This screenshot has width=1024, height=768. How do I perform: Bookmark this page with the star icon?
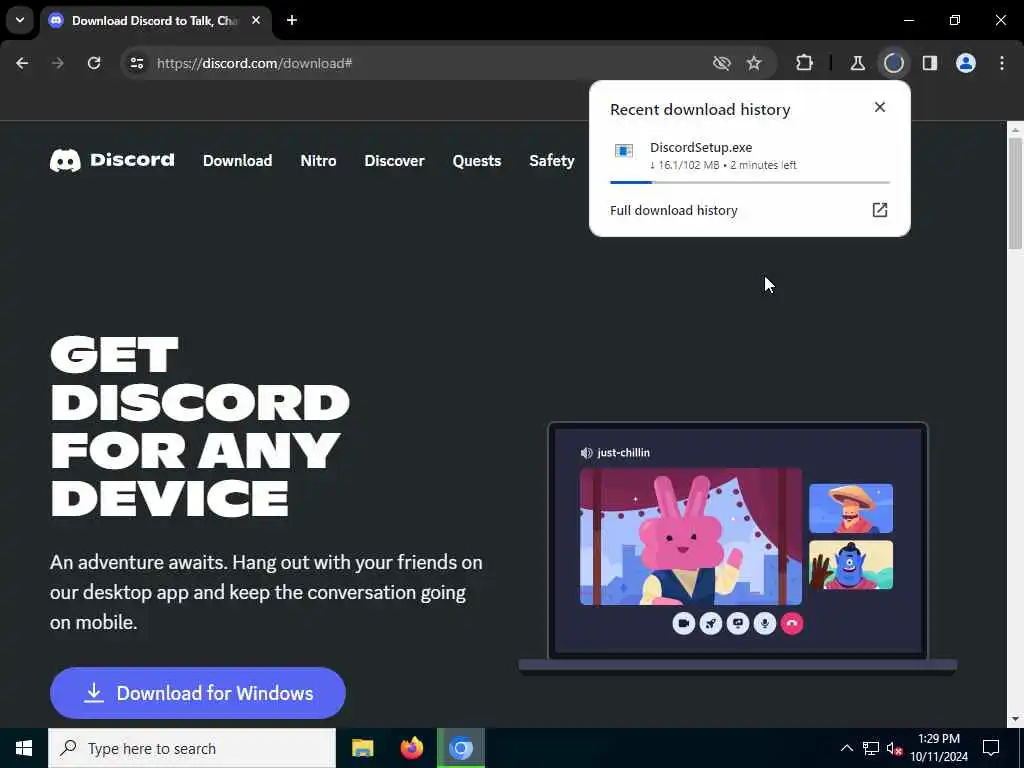point(754,63)
